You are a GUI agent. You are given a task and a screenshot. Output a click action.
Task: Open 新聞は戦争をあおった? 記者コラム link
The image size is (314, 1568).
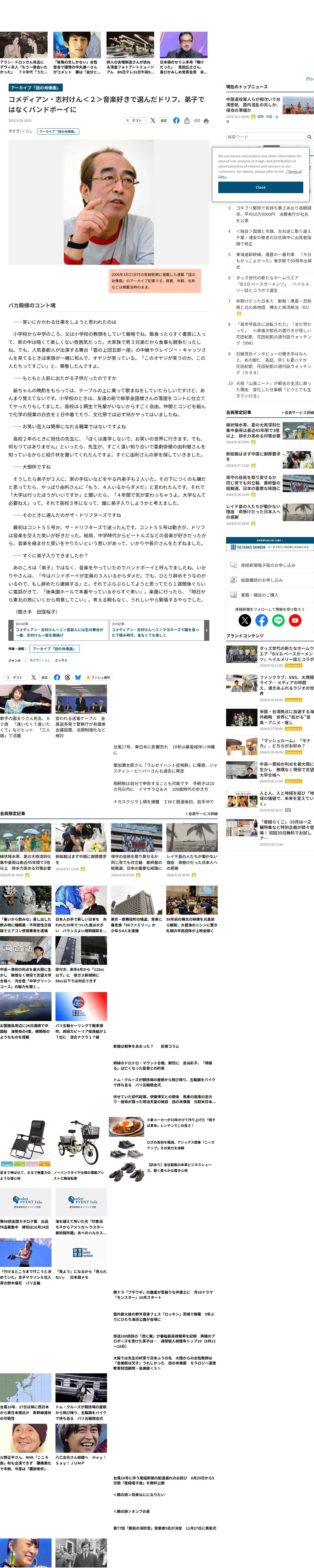pos(146,1046)
